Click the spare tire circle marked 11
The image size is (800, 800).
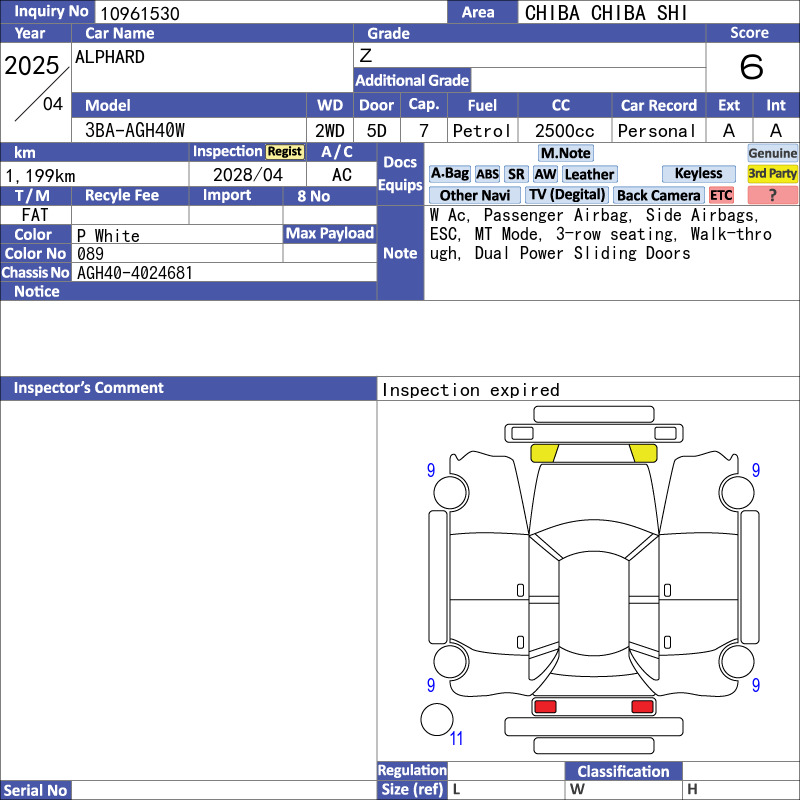(x=437, y=719)
